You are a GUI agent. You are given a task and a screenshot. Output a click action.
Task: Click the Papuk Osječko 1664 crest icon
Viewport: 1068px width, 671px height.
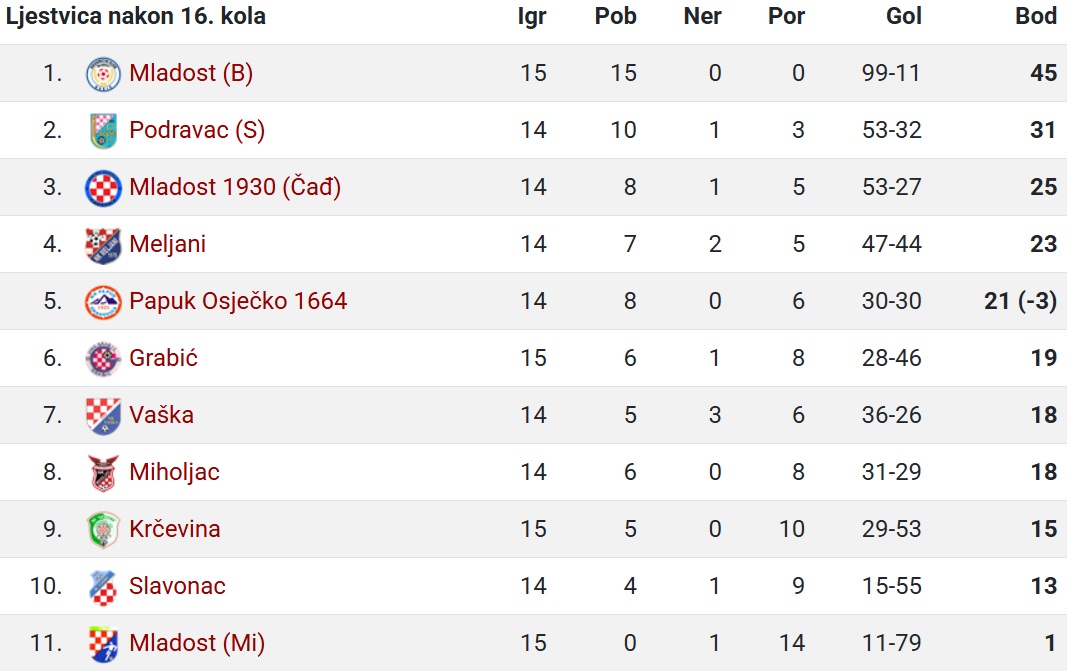point(103,302)
